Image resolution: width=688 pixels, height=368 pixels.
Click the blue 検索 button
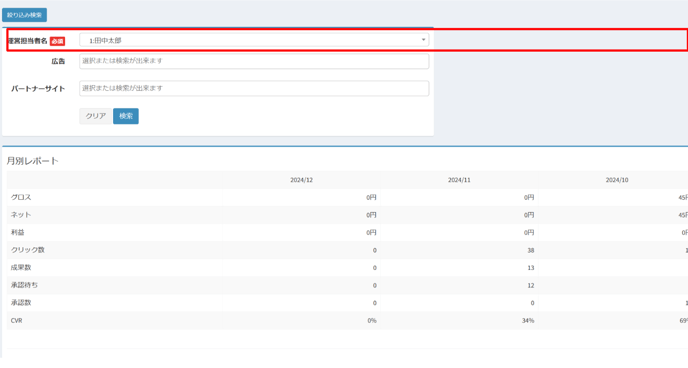(126, 116)
